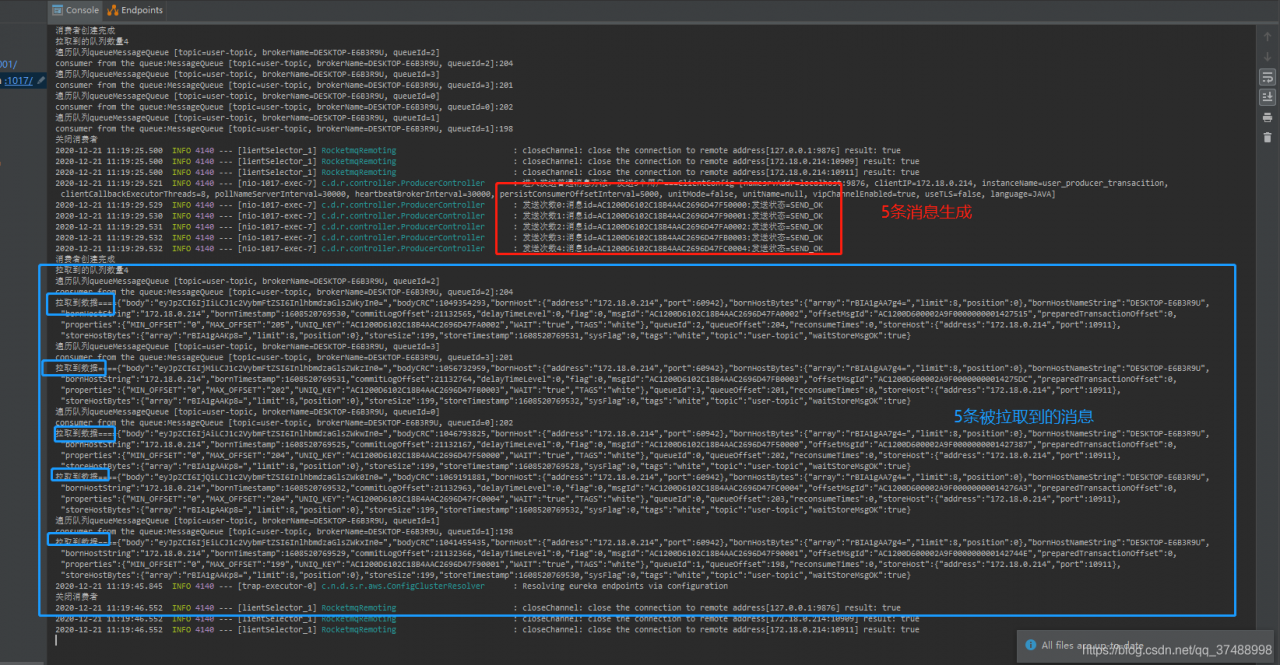Screen dimensions: 1280x665
Task: Click the Endpoints tab graph icon
Action: [113, 10]
